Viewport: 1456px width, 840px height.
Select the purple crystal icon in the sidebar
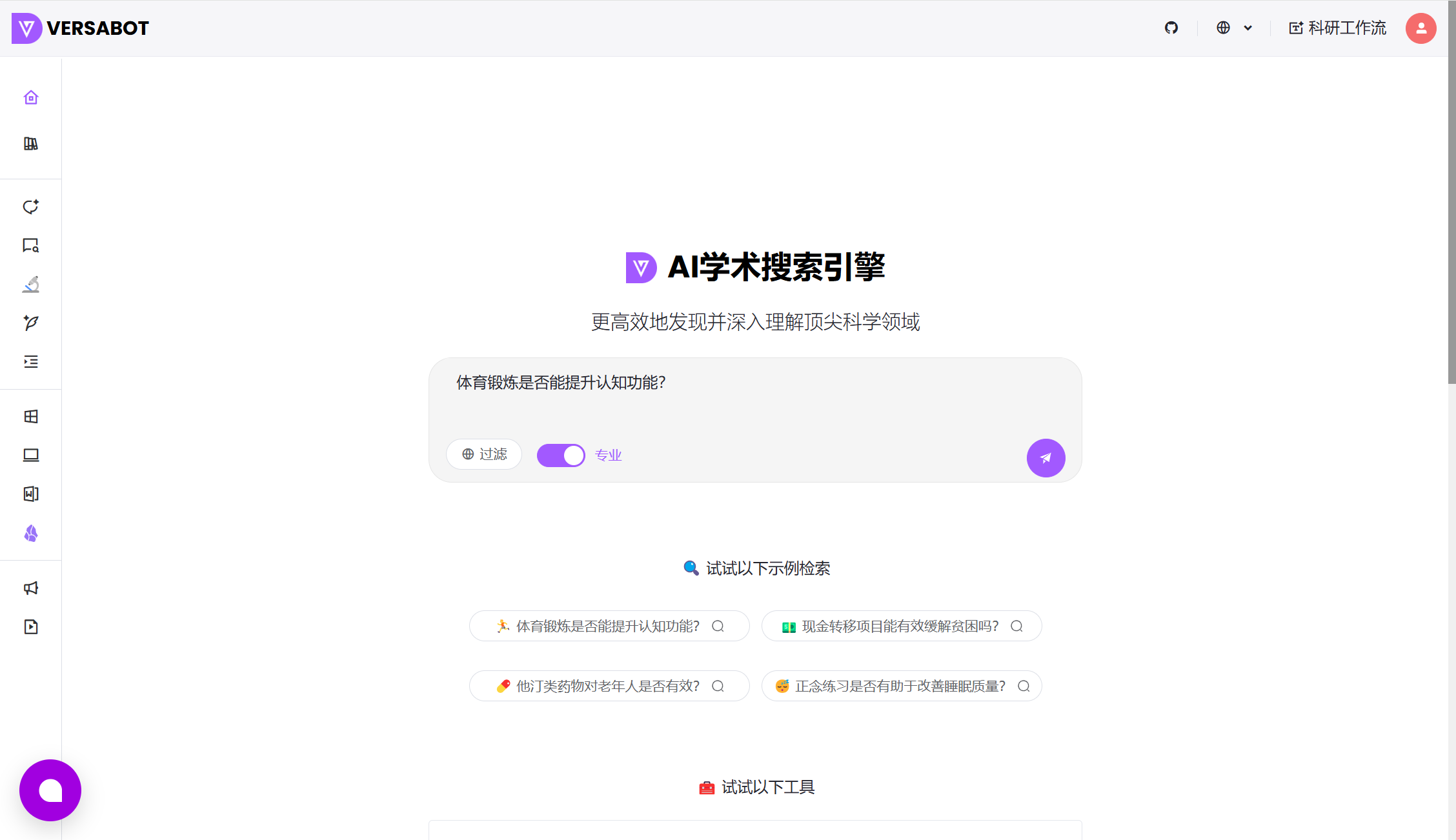coord(30,534)
